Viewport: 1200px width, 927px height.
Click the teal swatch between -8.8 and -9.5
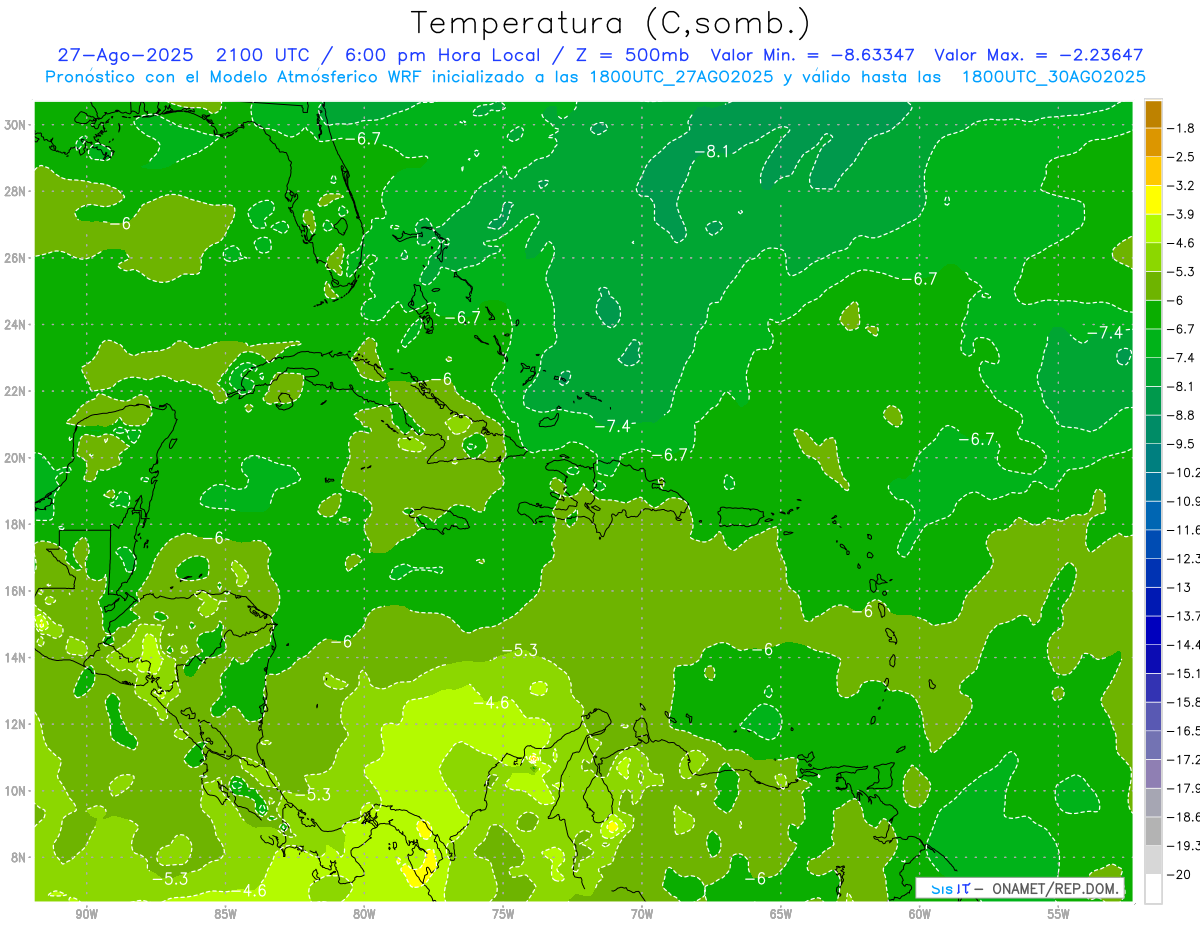pyautogui.click(x=1153, y=429)
